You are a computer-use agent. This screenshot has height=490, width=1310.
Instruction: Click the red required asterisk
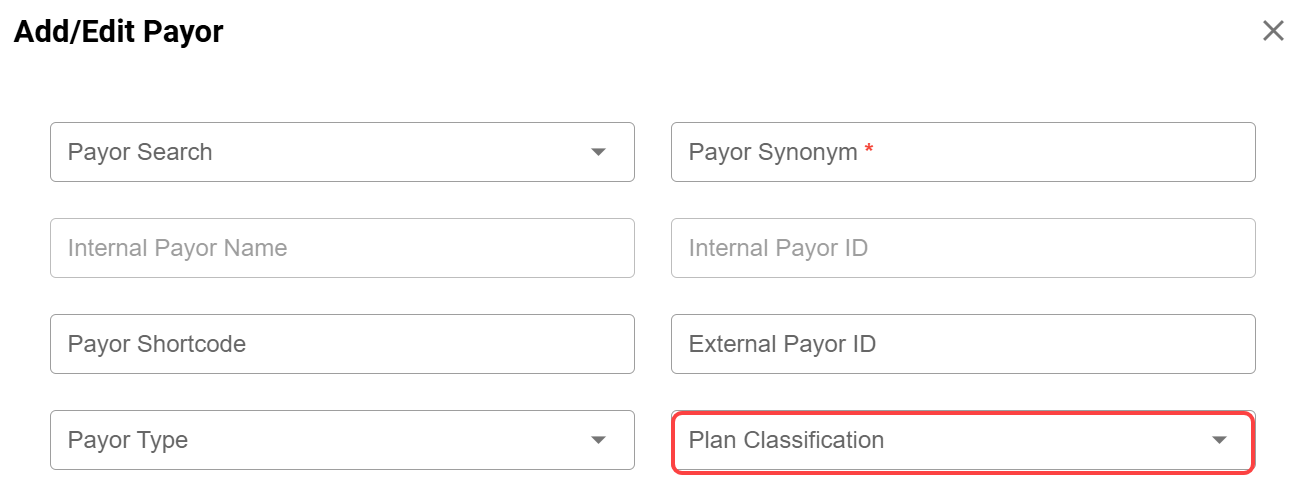pyautogui.click(x=869, y=150)
